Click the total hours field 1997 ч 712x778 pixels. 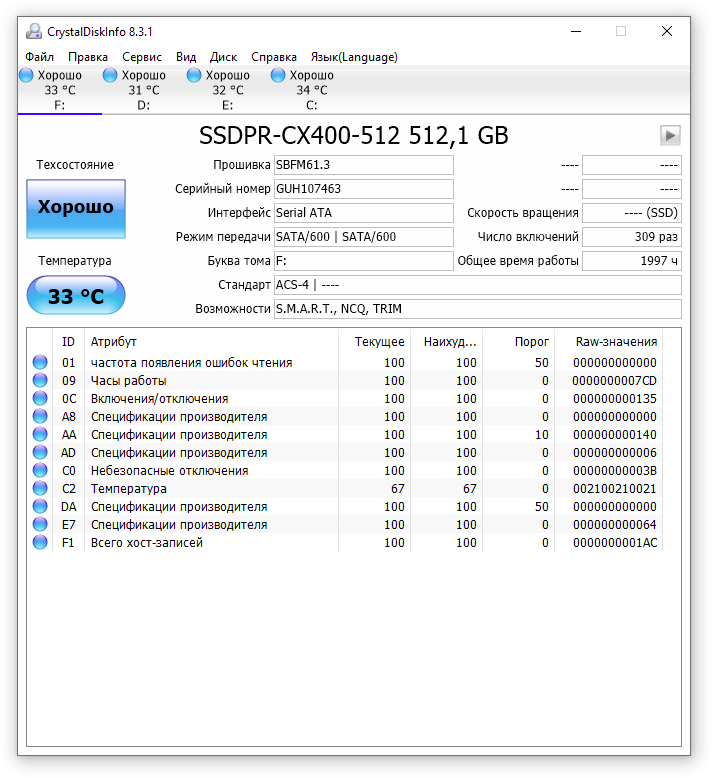[632, 261]
